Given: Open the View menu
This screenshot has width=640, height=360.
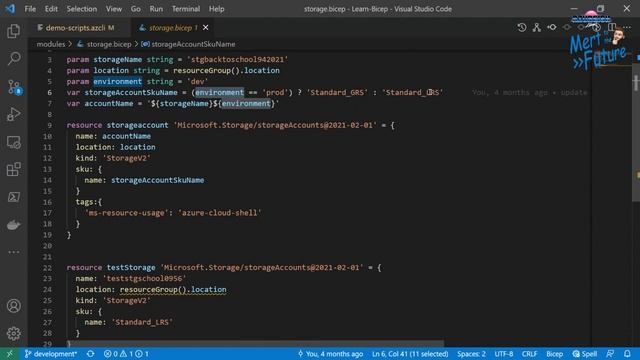Looking at the screenshot, I should click(114, 9).
